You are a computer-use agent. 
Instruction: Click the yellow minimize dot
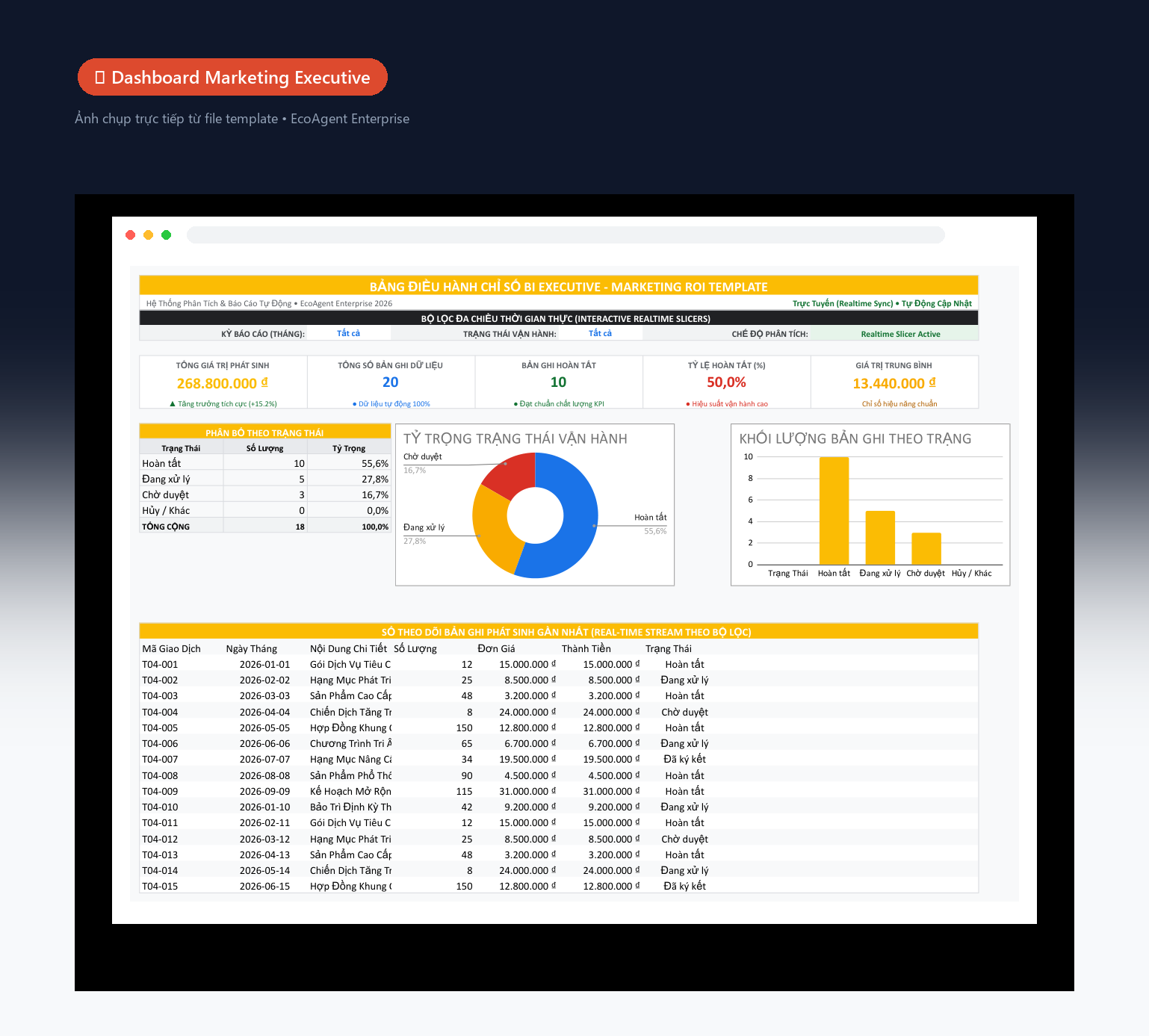[x=149, y=235]
